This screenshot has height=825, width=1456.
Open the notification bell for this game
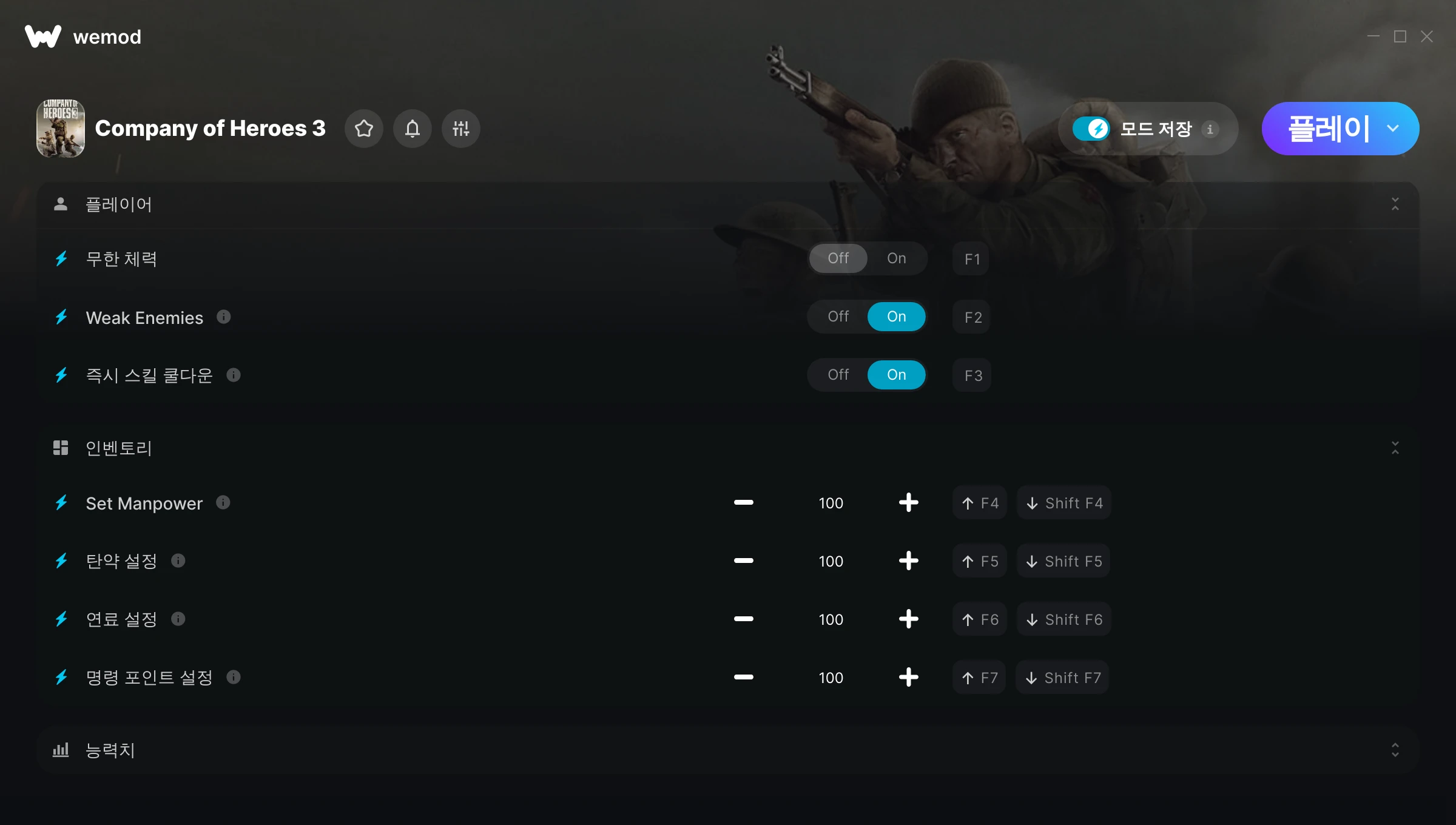[413, 129]
